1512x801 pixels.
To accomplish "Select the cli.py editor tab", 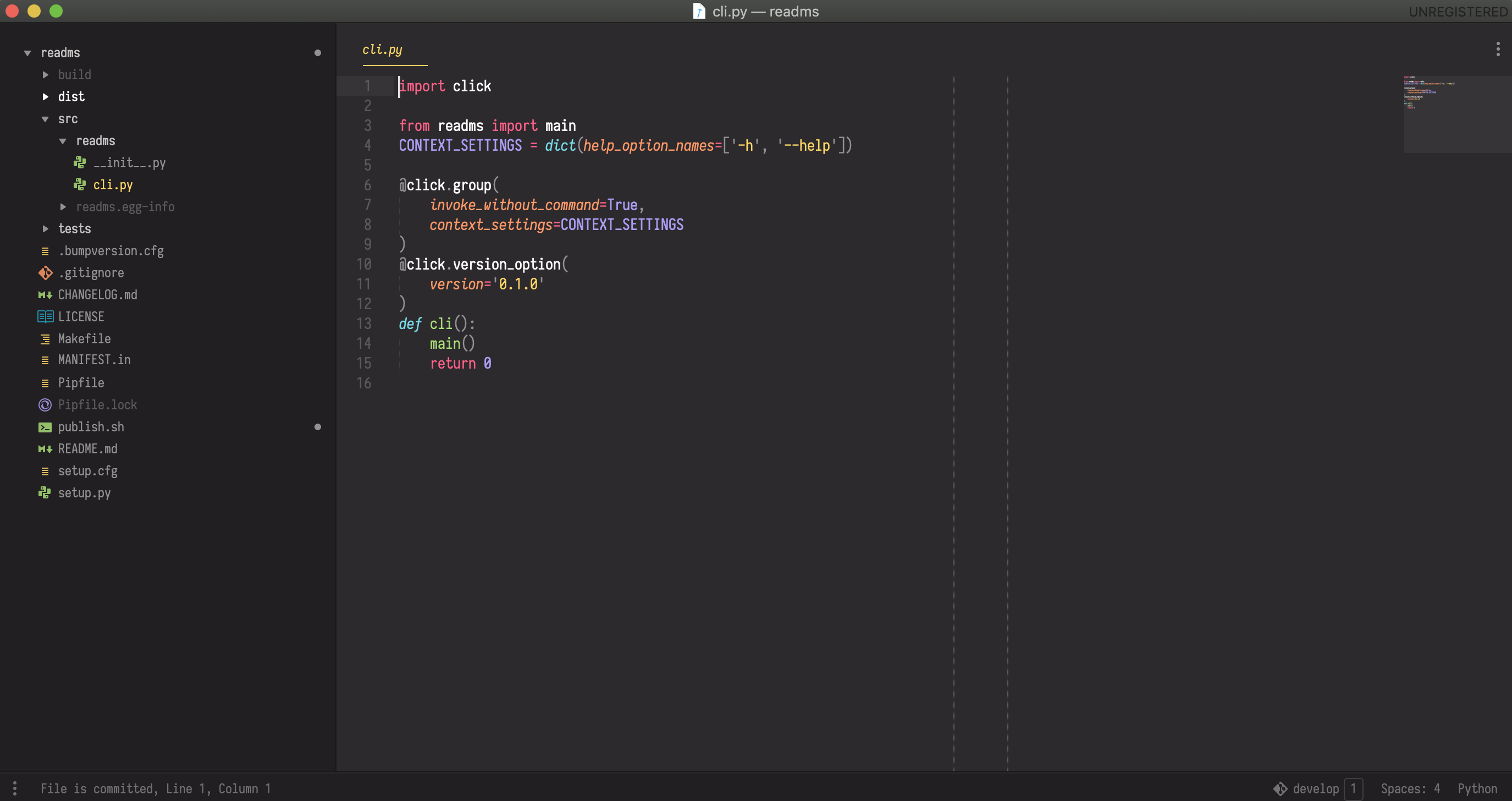I will [383, 50].
